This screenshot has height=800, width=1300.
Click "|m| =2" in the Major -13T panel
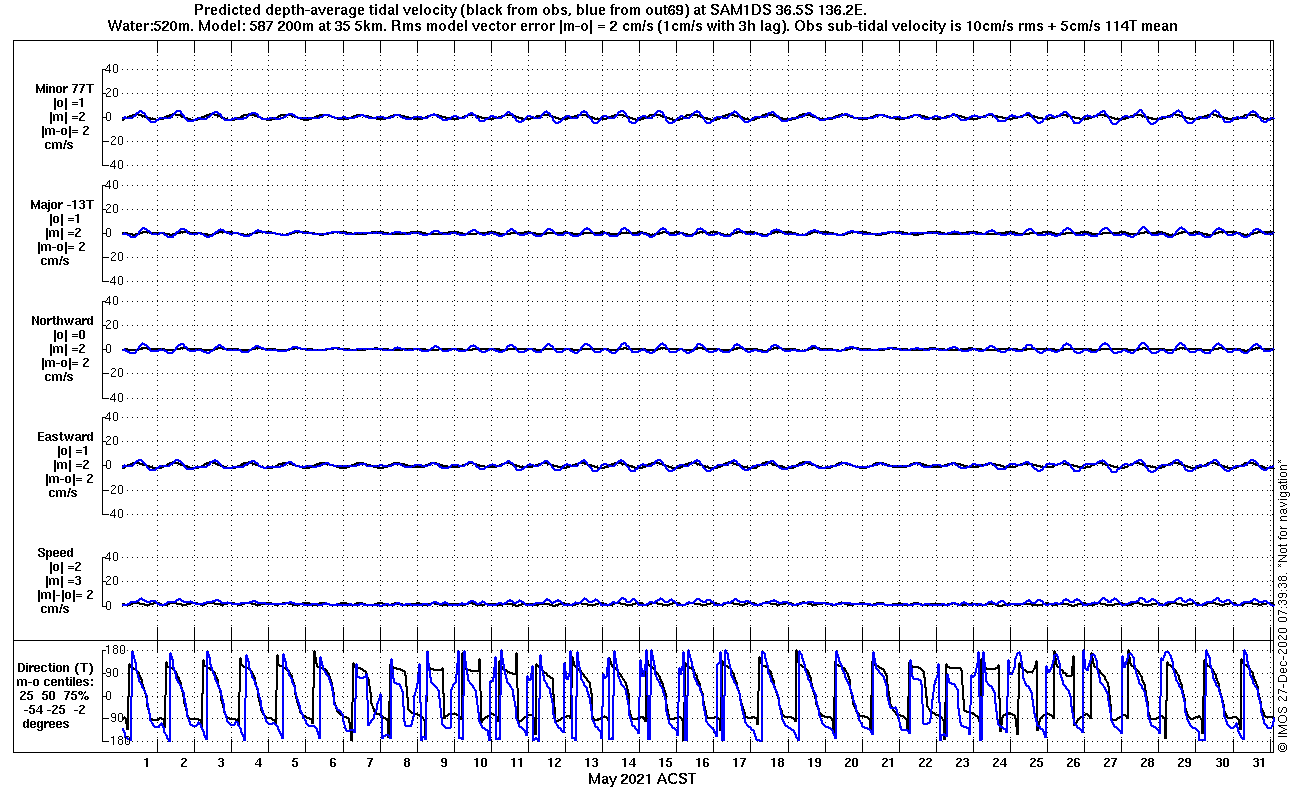(69, 233)
